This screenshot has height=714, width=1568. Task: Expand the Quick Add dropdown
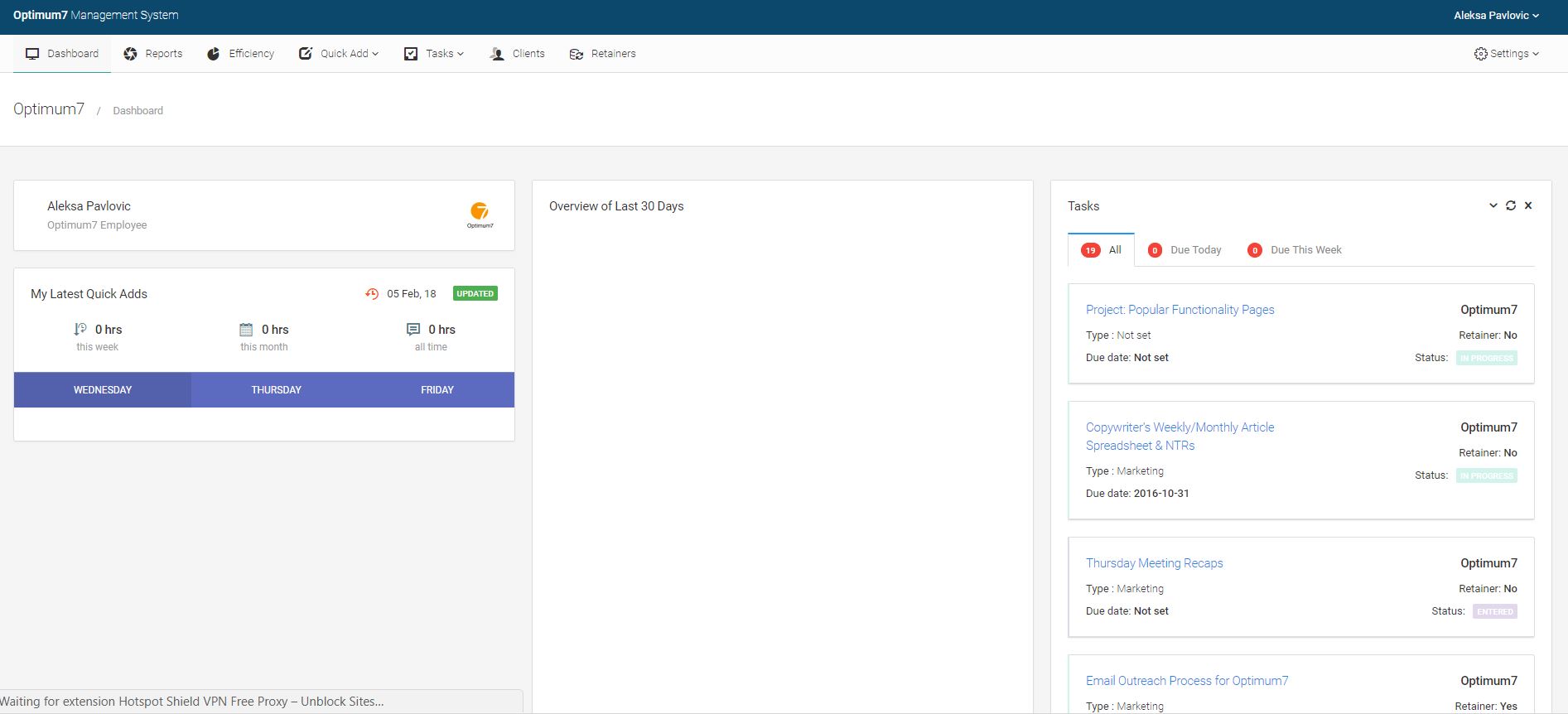(x=339, y=54)
